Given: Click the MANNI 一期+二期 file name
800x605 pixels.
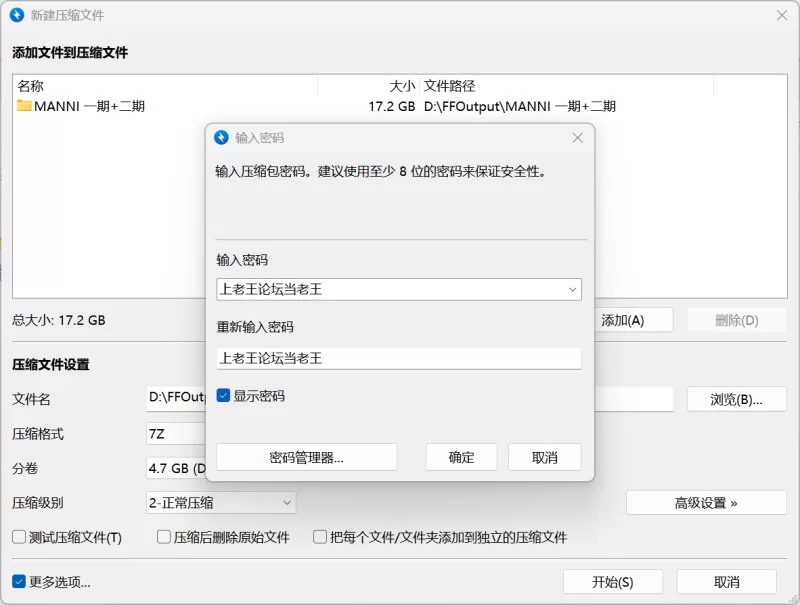Looking at the screenshot, I should (x=89, y=106).
